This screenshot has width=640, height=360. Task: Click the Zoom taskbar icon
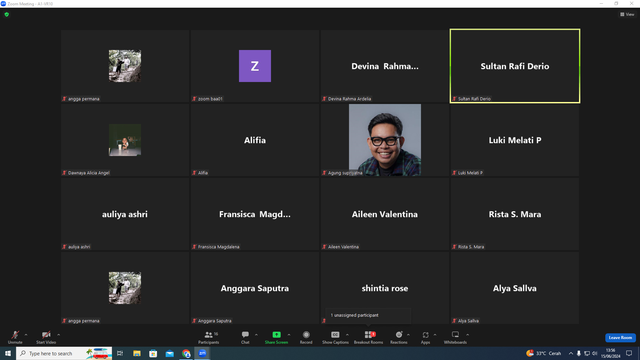[x=202, y=353]
